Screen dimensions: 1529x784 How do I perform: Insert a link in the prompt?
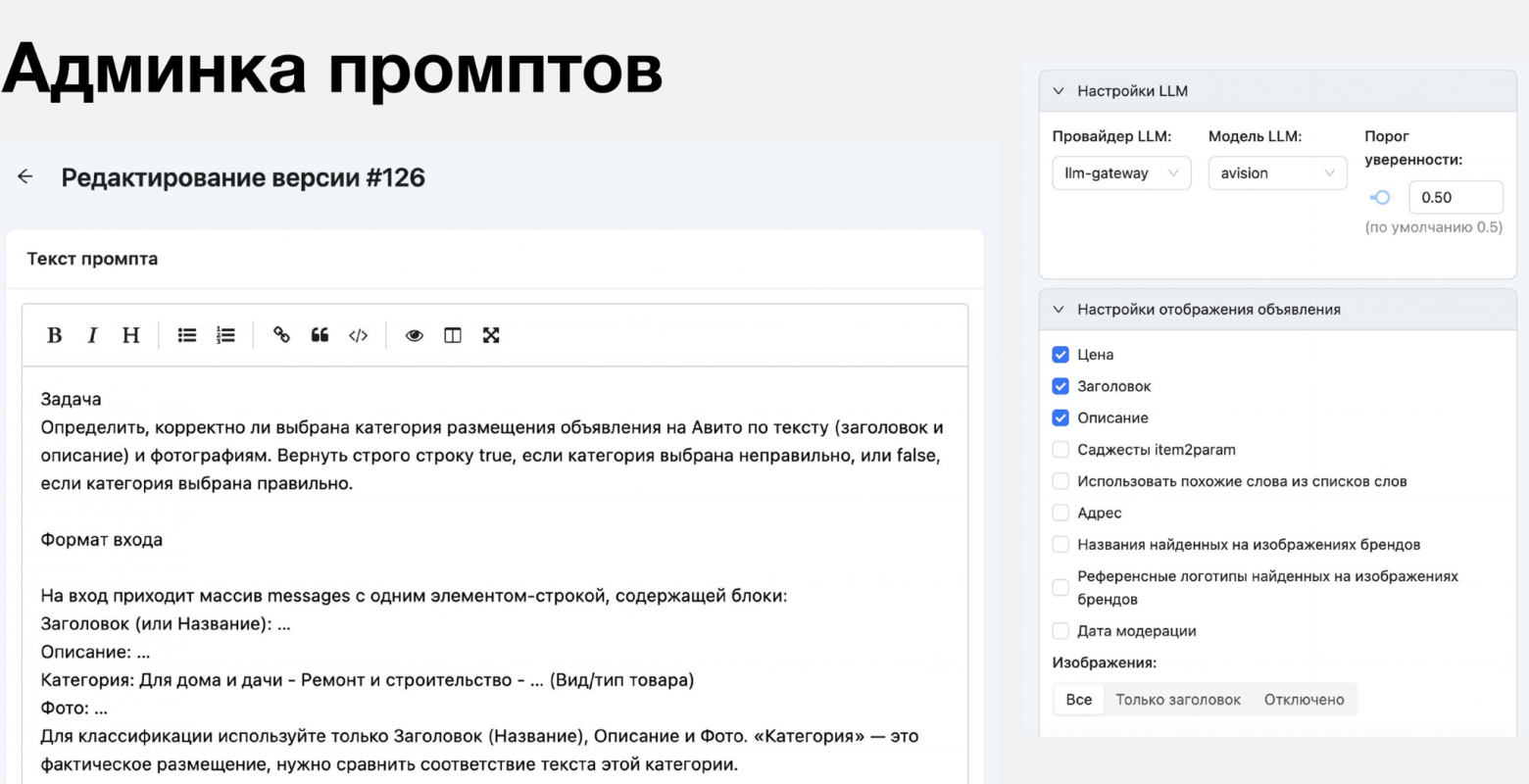281,335
